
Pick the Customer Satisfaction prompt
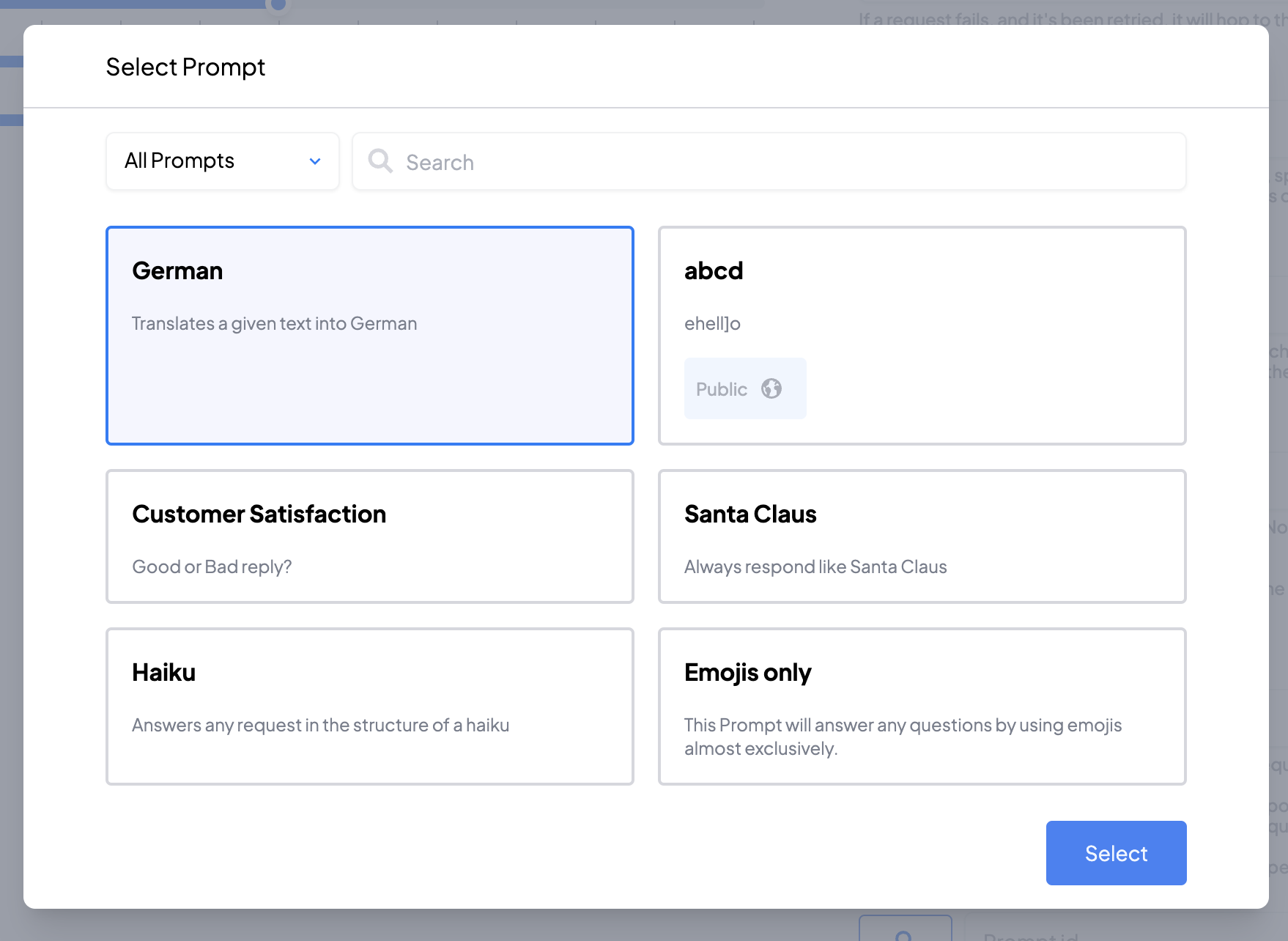click(369, 536)
